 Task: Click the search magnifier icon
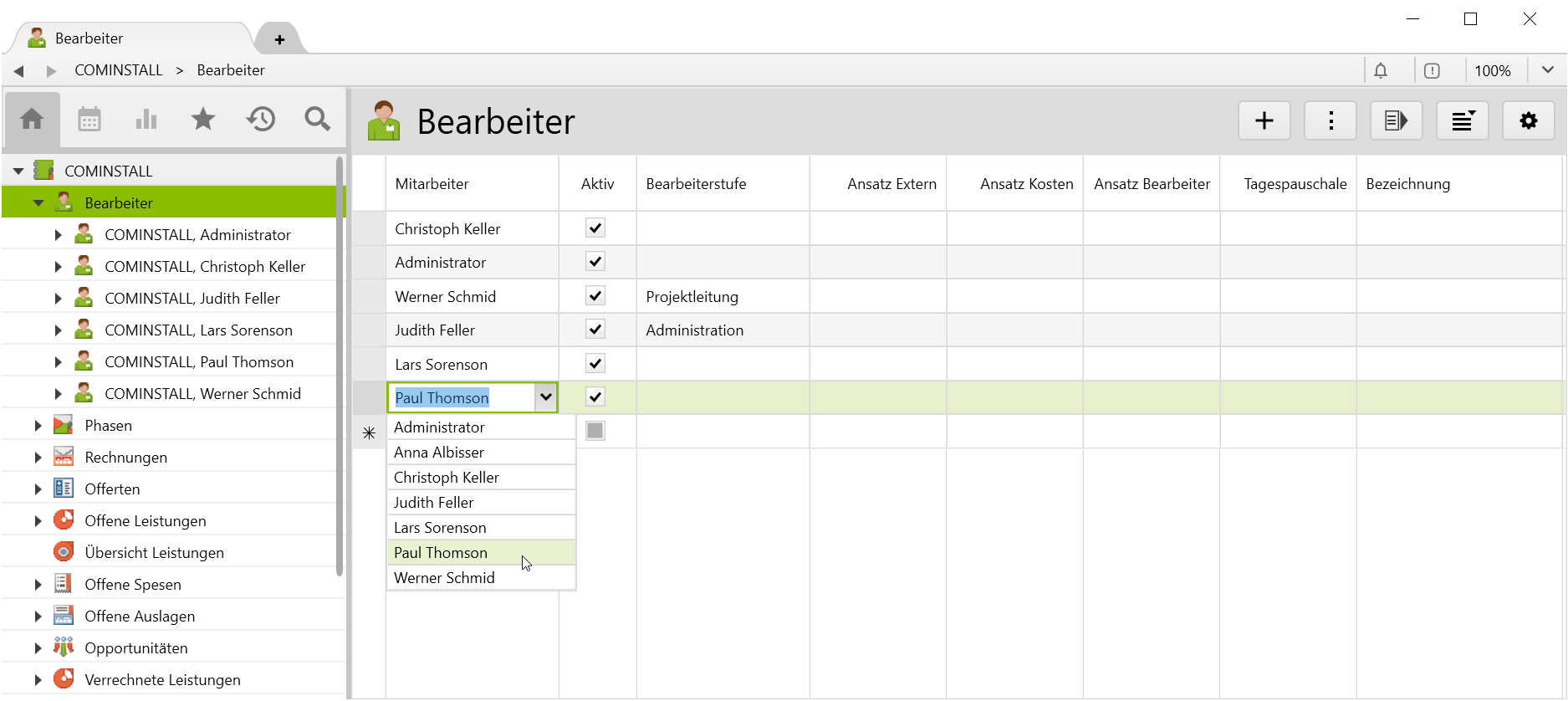click(x=318, y=120)
